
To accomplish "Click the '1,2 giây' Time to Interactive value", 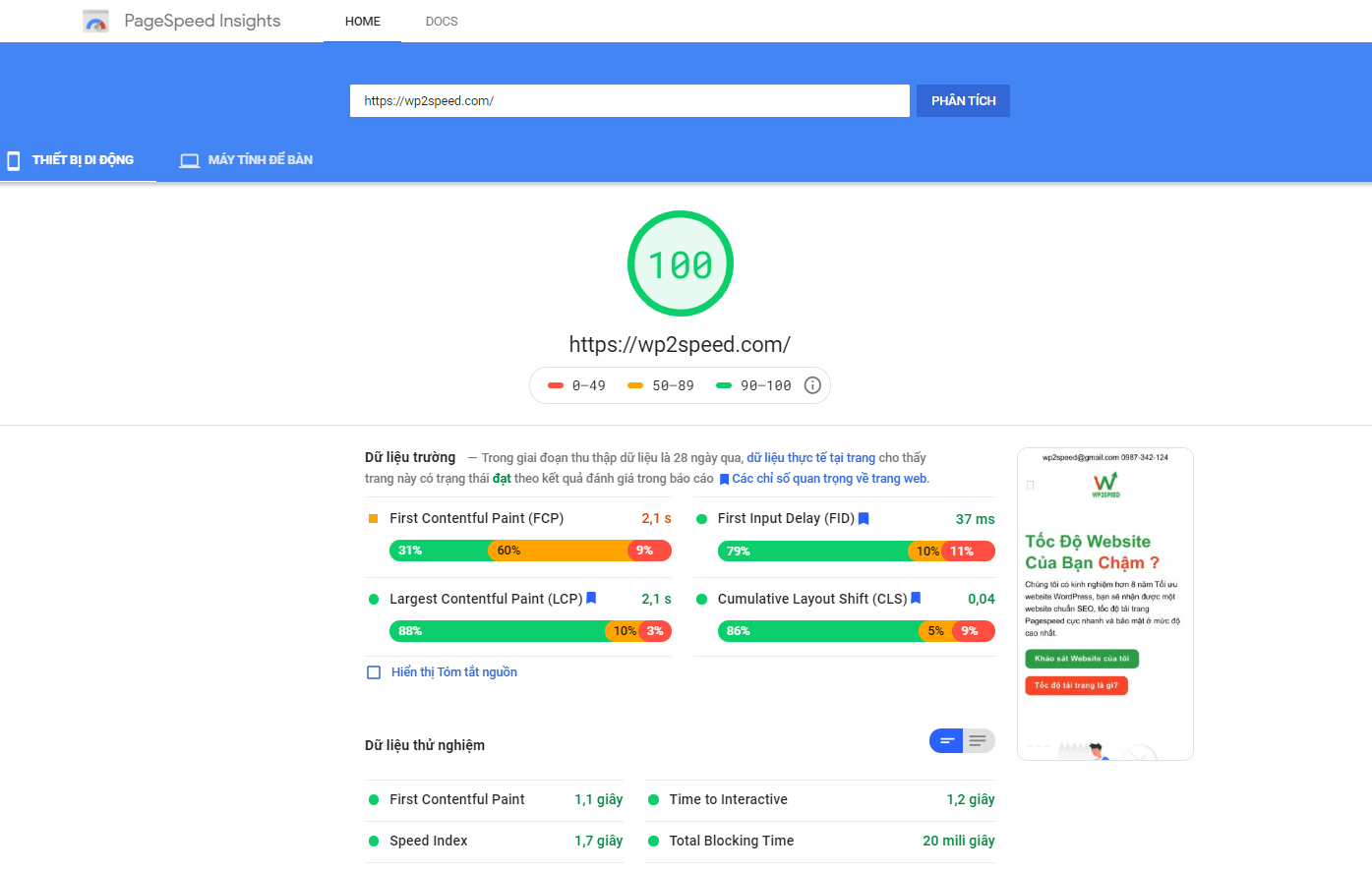I will [x=971, y=799].
